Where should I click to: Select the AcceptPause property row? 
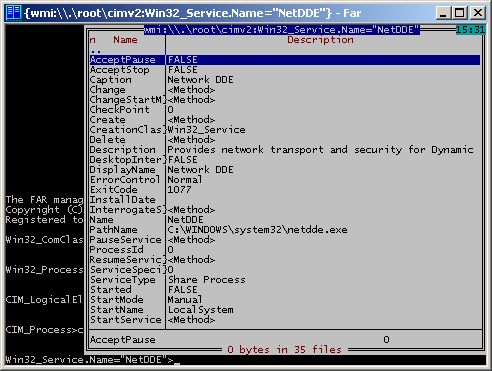tap(285, 60)
